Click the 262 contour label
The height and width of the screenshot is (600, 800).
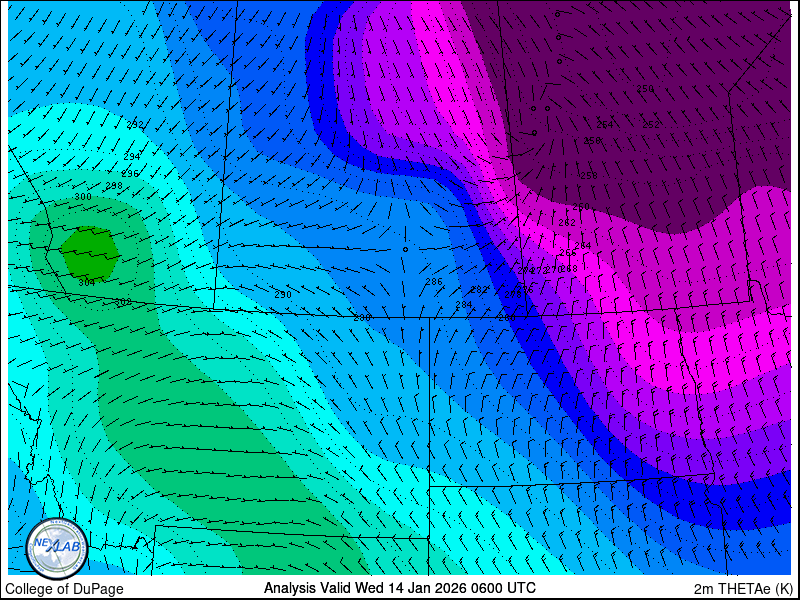[x=567, y=223]
